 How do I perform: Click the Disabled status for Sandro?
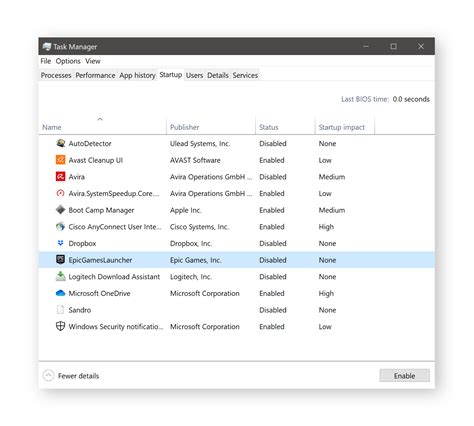273,310
